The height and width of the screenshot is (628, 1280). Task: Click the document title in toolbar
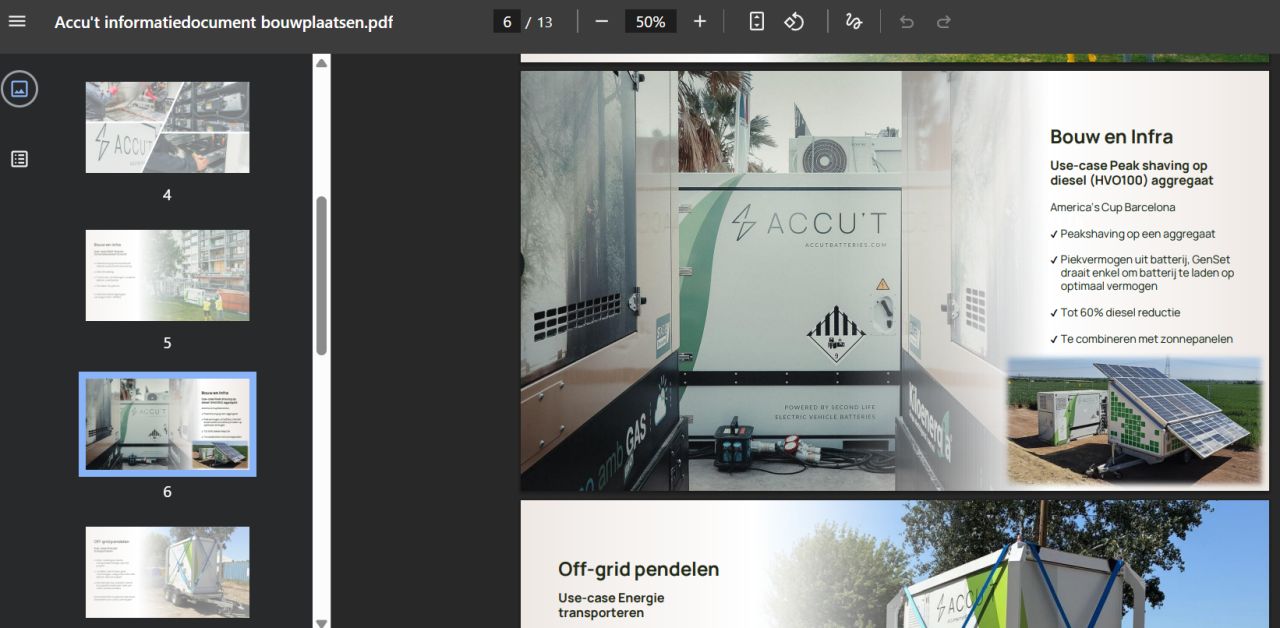tap(224, 22)
